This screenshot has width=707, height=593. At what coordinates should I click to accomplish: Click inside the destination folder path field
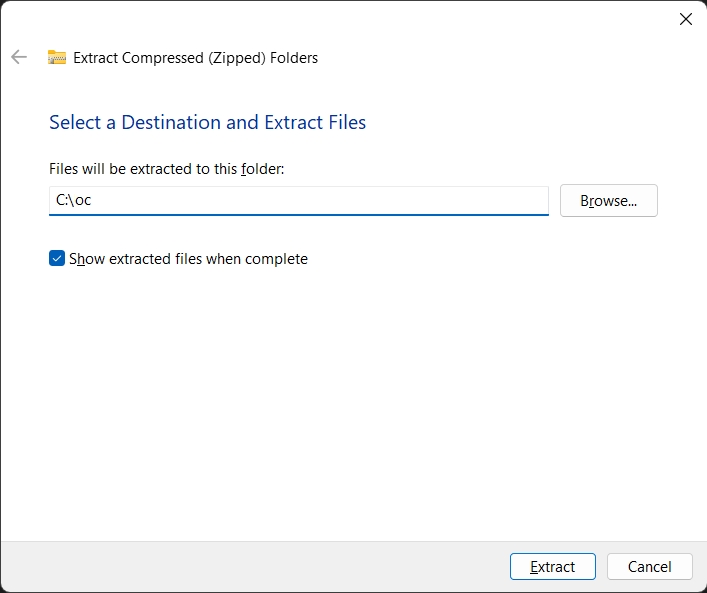298,200
